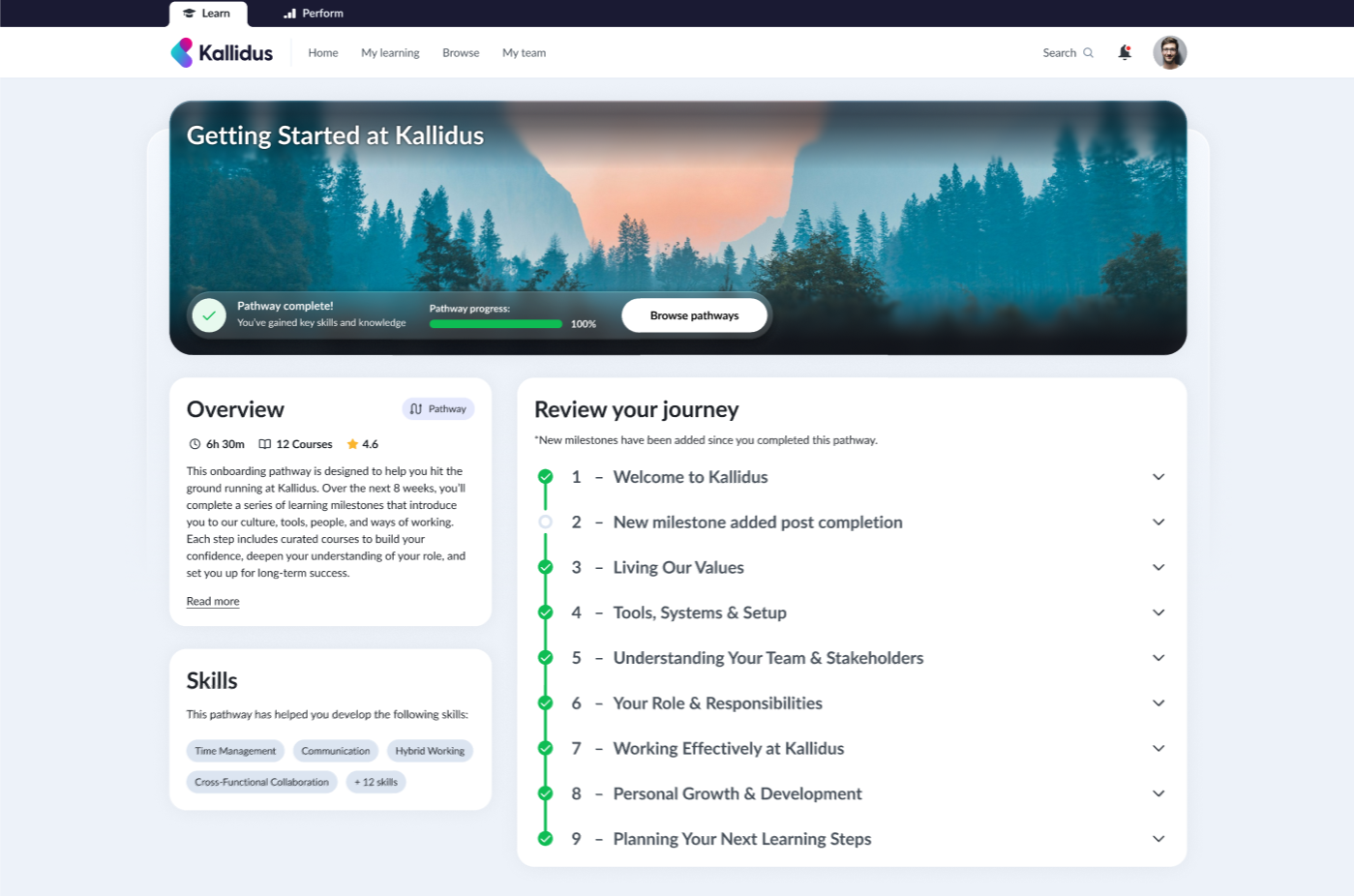Open My learning from the navigation

[389, 52]
